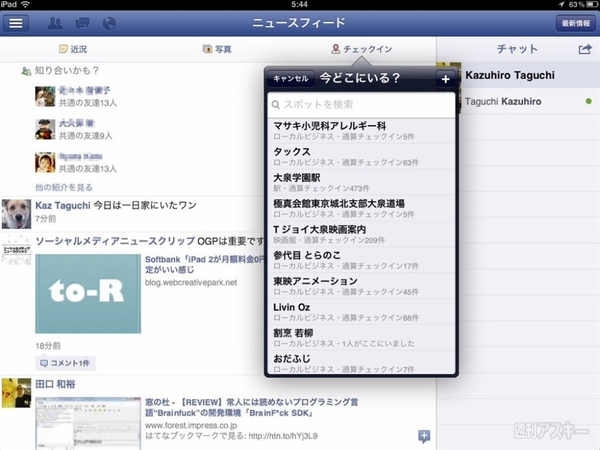
Task: Choose おだふじ spot
Action: coord(361,362)
